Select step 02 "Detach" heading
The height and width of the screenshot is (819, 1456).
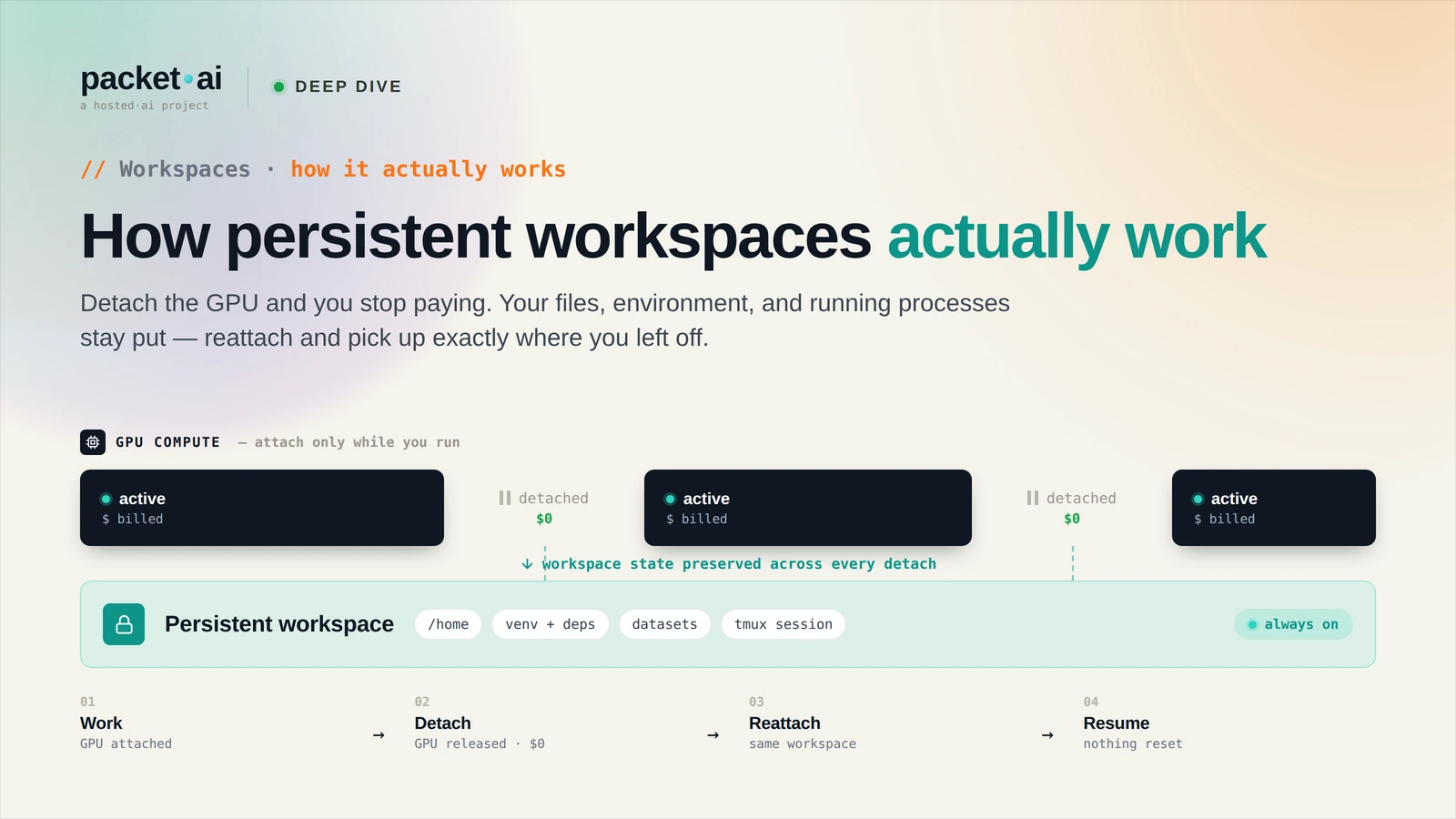443,723
